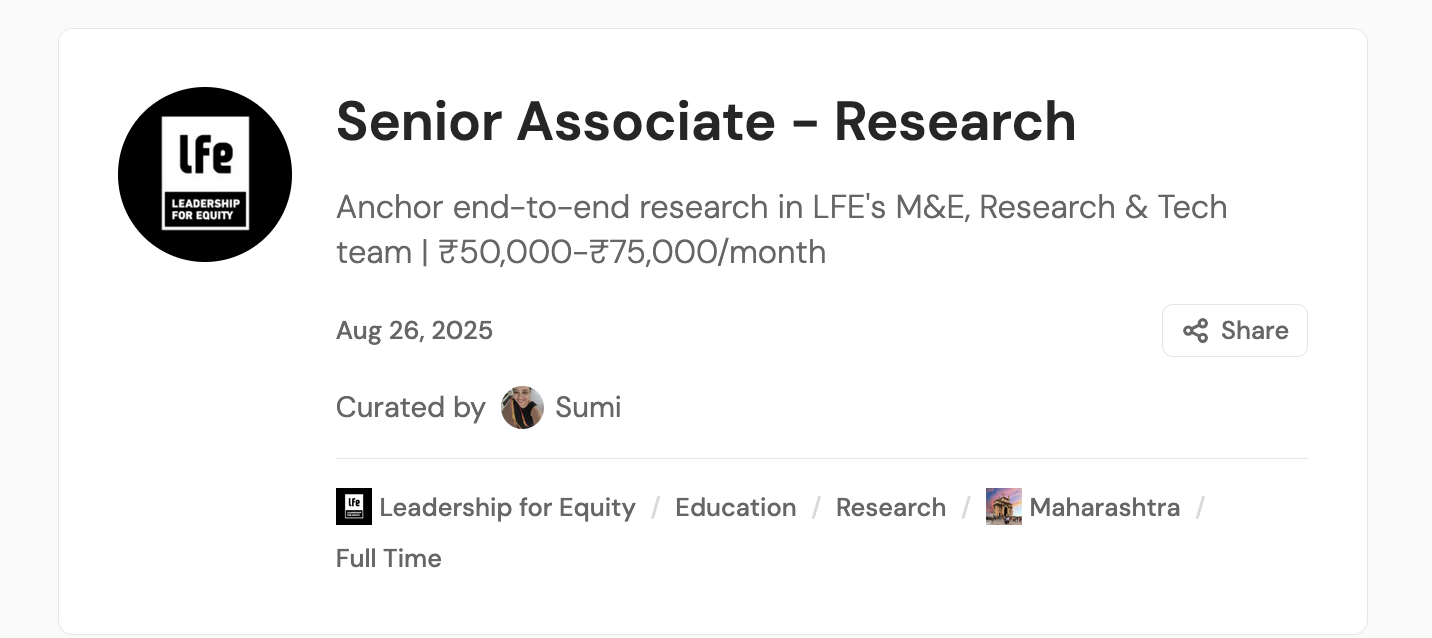Select the Education category tag

[x=735, y=508]
